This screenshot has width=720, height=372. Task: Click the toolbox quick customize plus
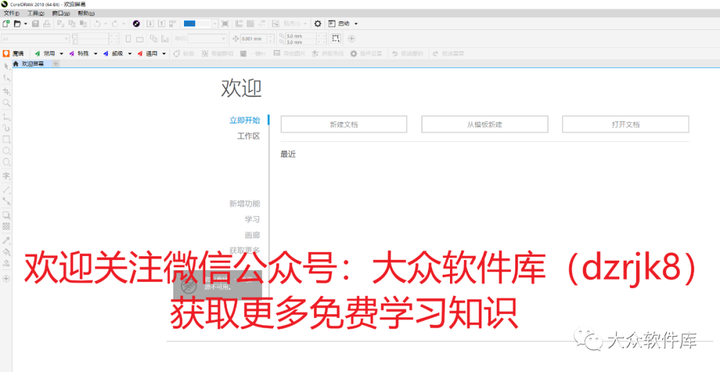point(6,278)
